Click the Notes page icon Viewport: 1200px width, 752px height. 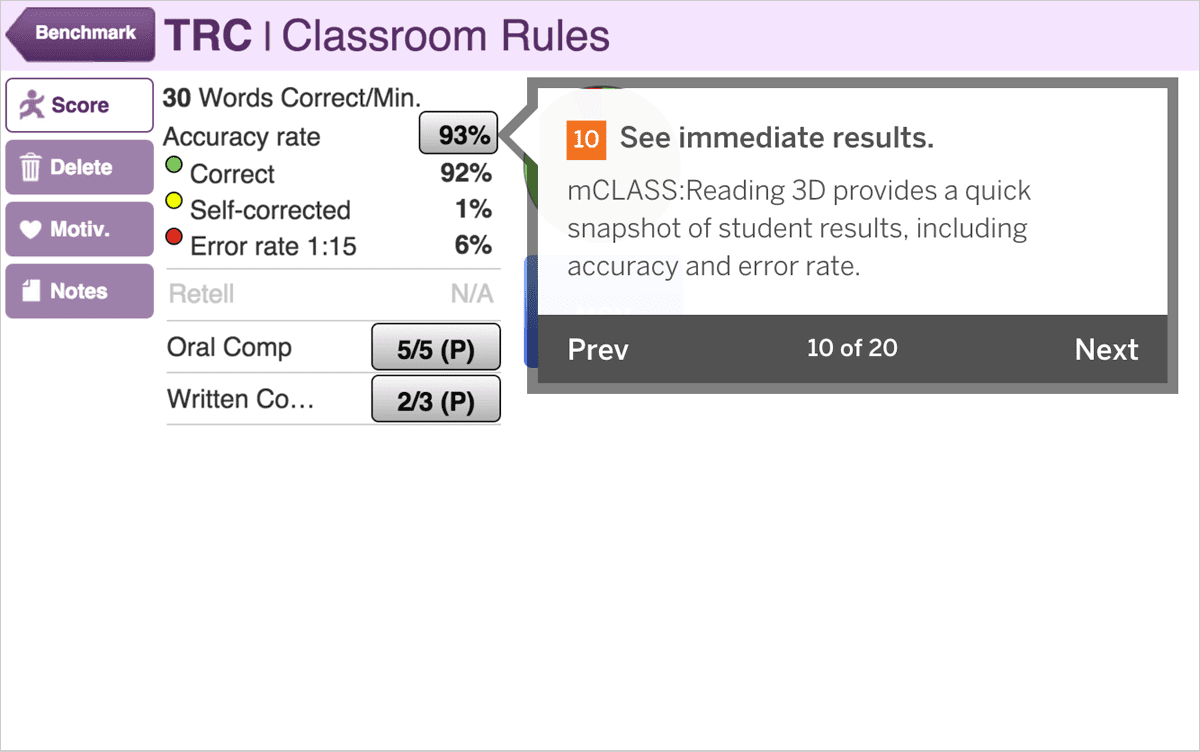click(31, 291)
